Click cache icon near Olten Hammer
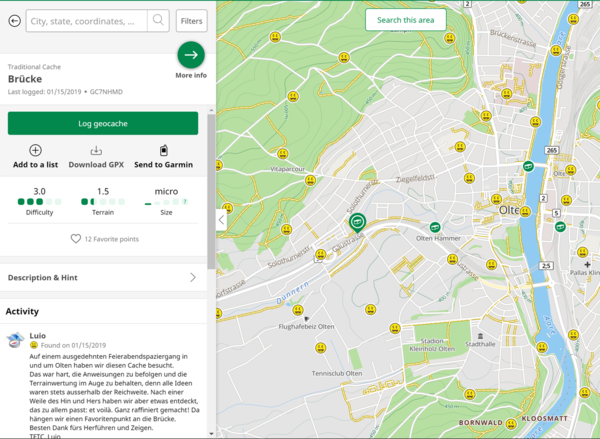Image resolution: width=600 pixels, height=439 pixels. 435,227
